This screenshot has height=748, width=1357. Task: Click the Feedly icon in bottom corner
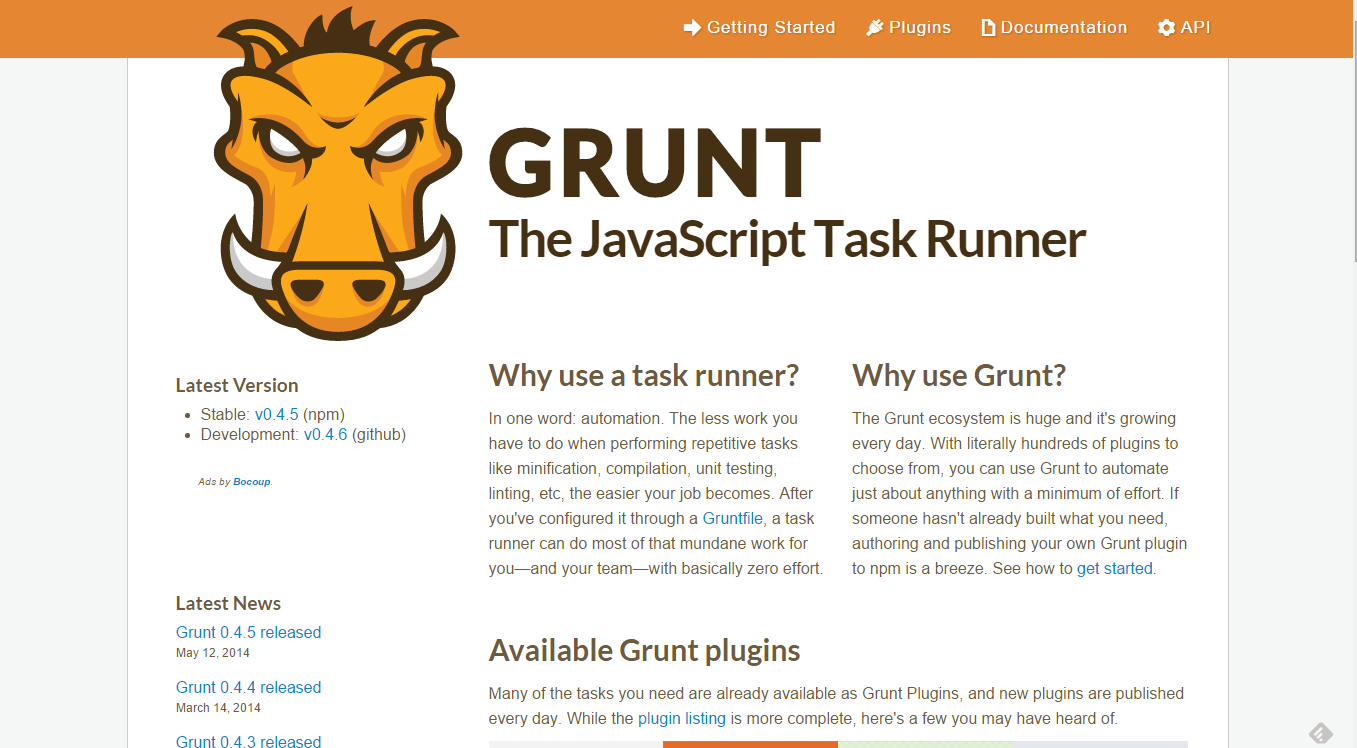pos(1320,733)
